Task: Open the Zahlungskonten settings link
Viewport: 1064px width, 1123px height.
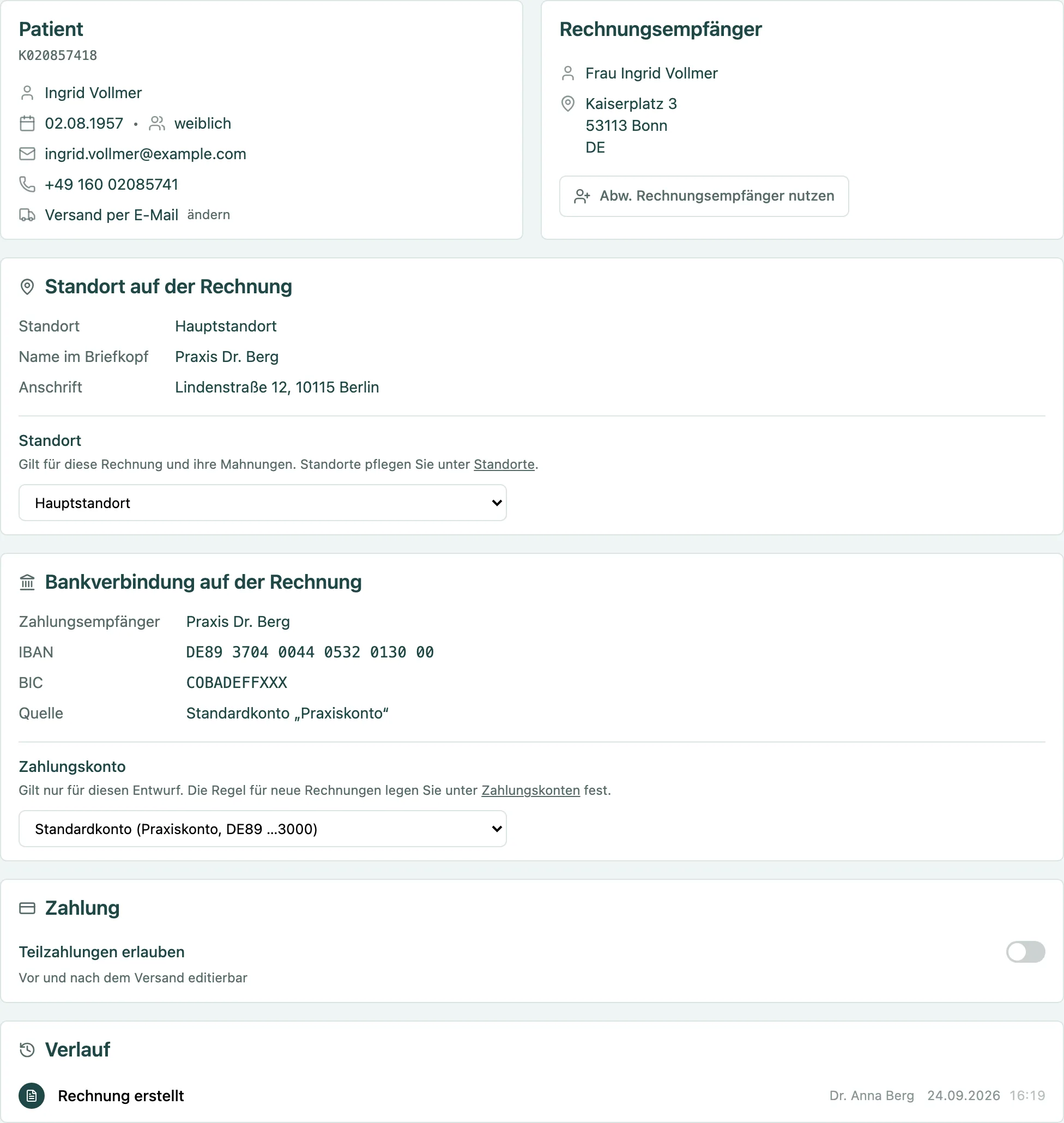Action: 530,790
